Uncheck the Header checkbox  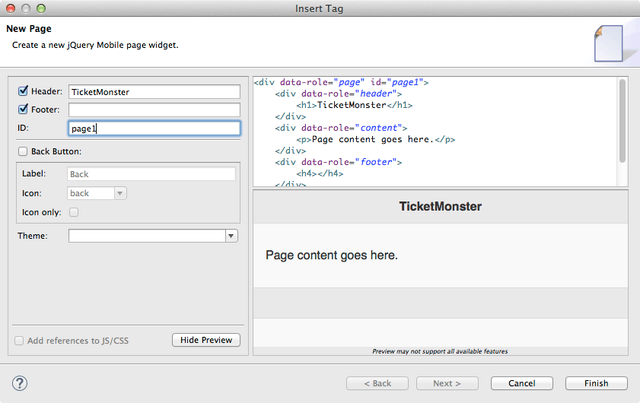[x=23, y=92]
